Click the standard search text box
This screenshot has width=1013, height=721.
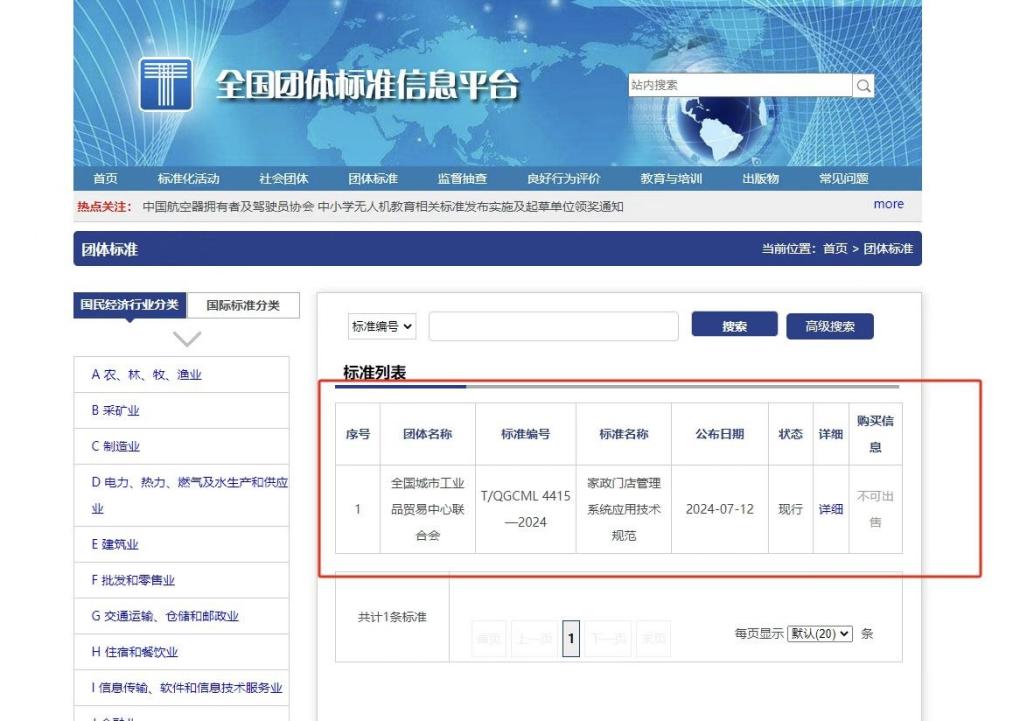click(553, 327)
